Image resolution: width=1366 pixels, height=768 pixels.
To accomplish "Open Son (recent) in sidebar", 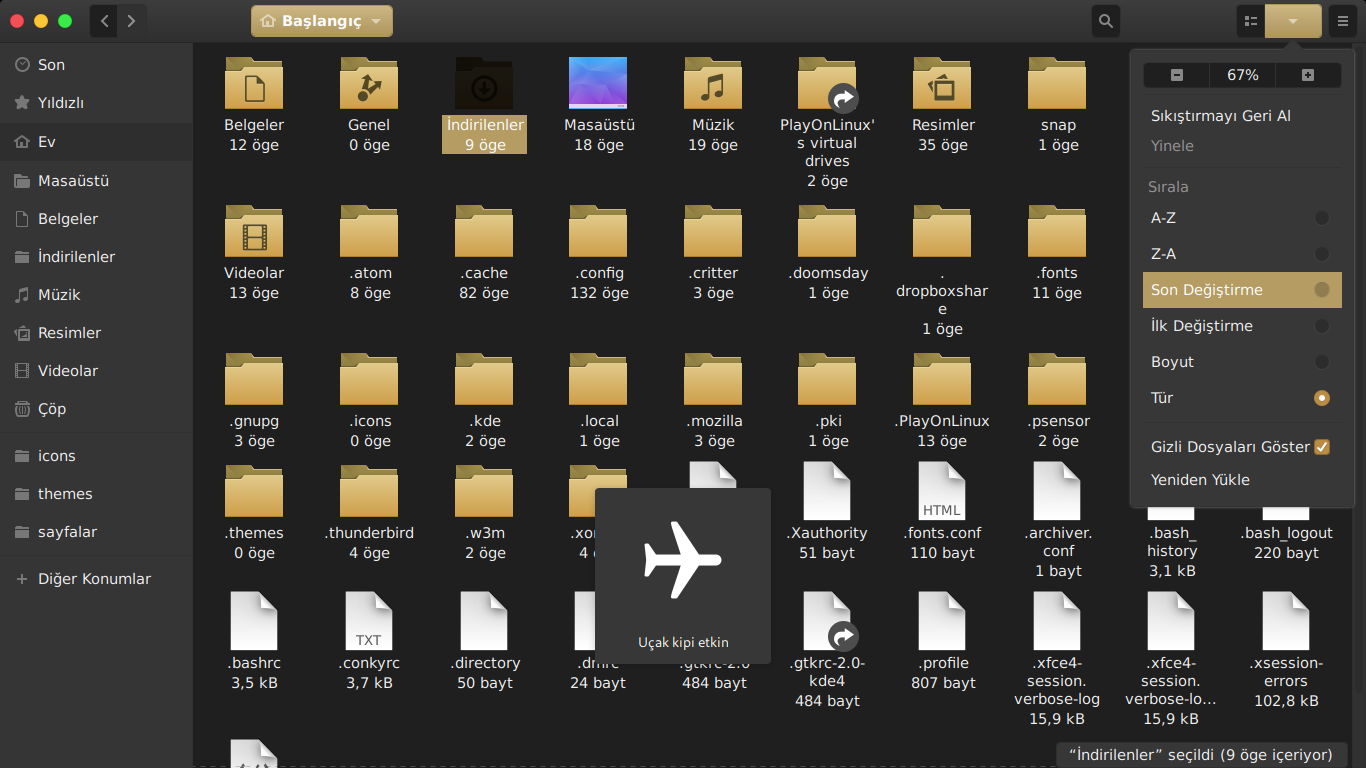I will [96, 65].
